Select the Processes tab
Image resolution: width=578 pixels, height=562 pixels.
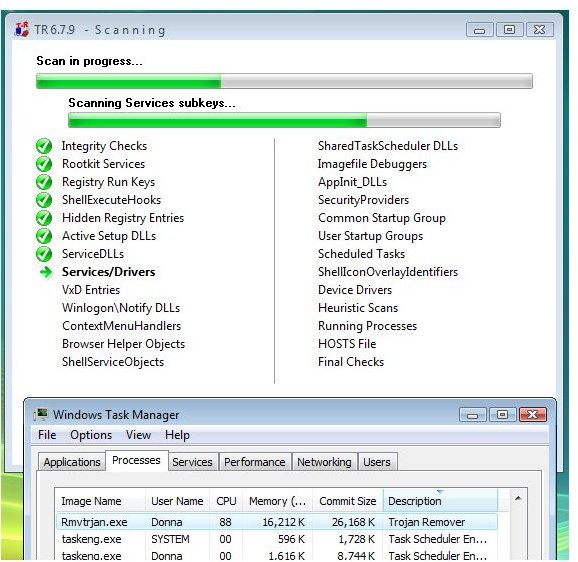(x=136, y=460)
